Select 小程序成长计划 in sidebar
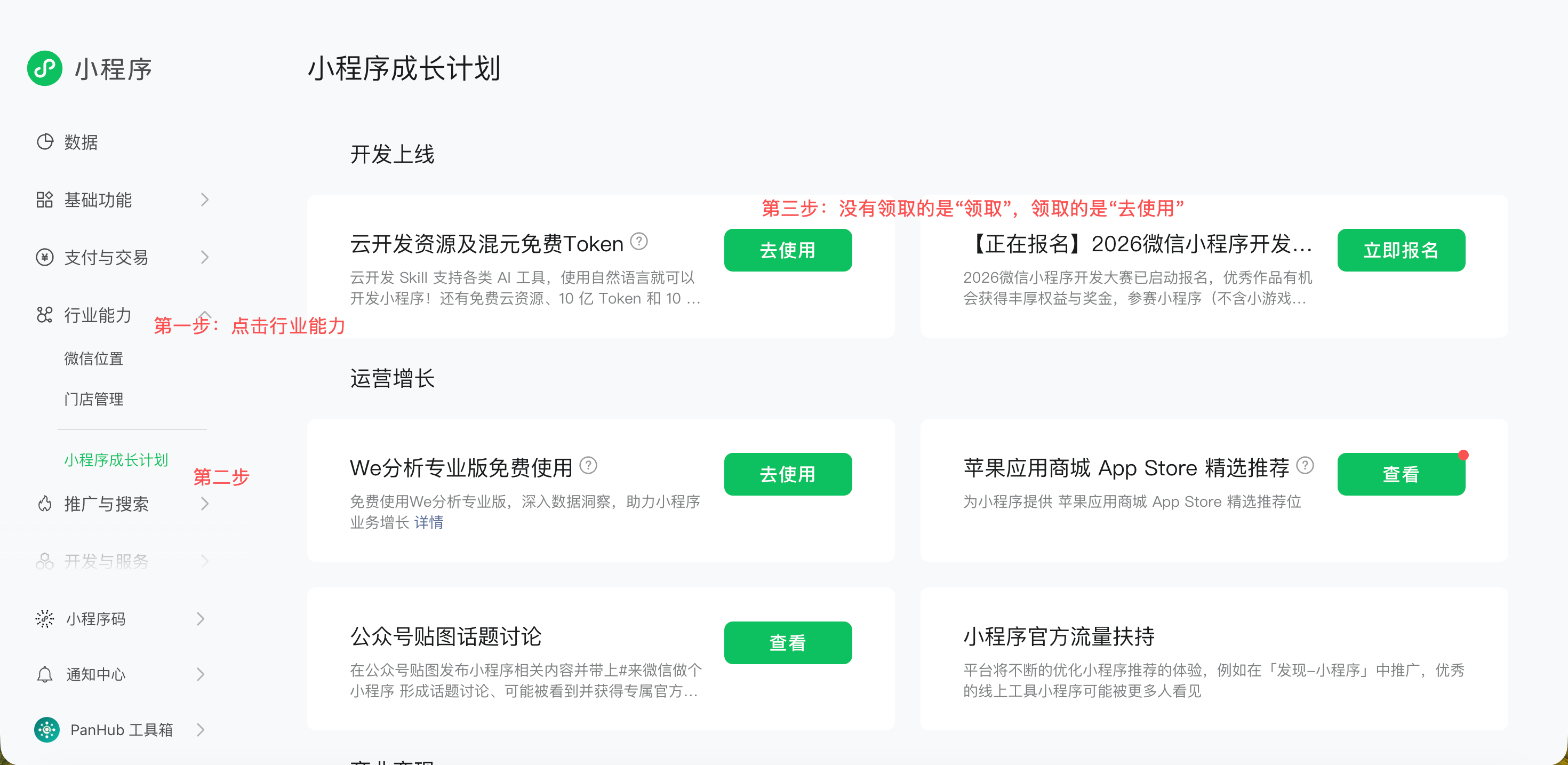This screenshot has width=1568, height=765. pyautogui.click(x=116, y=460)
